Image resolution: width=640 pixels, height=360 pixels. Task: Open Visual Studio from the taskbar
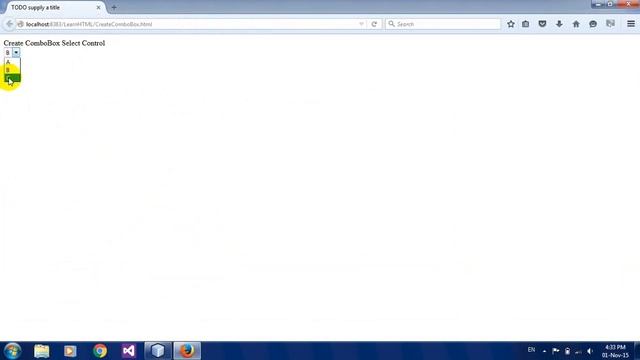coord(129,351)
